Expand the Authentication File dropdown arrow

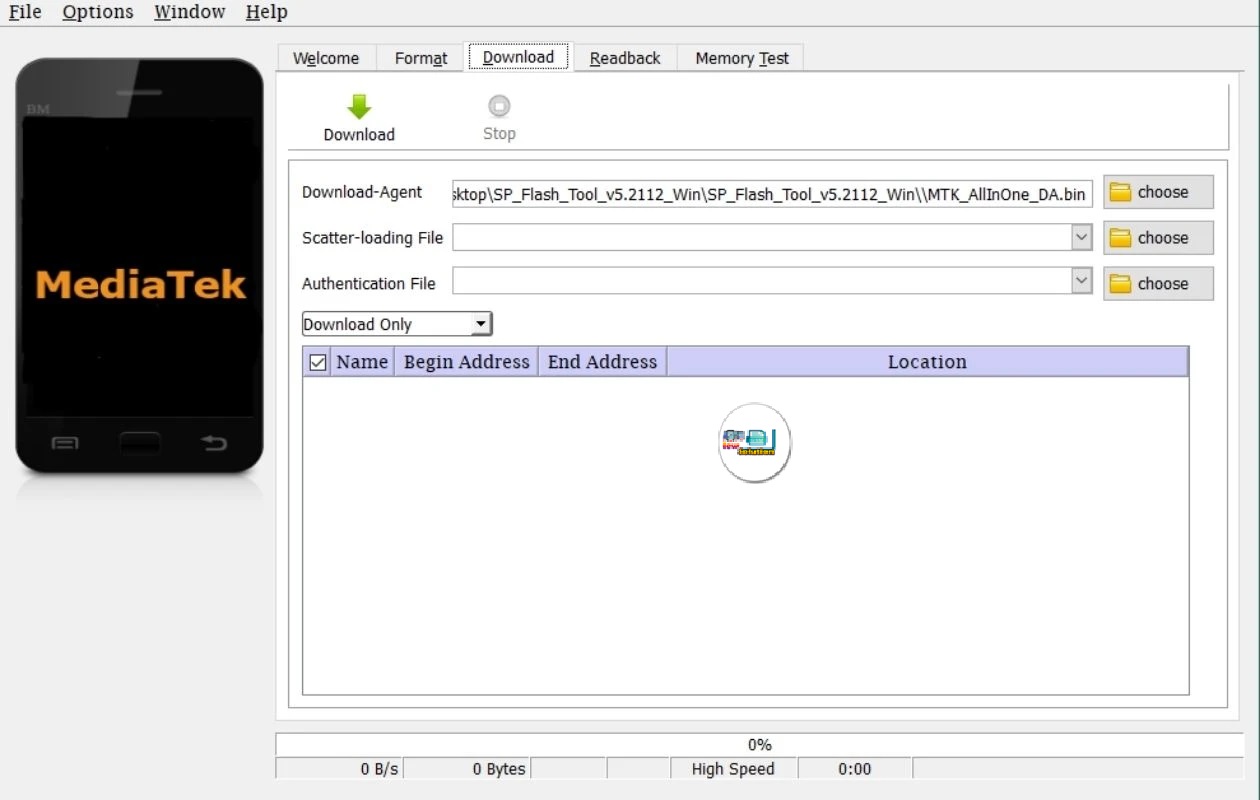pyautogui.click(x=1081, y=281)
